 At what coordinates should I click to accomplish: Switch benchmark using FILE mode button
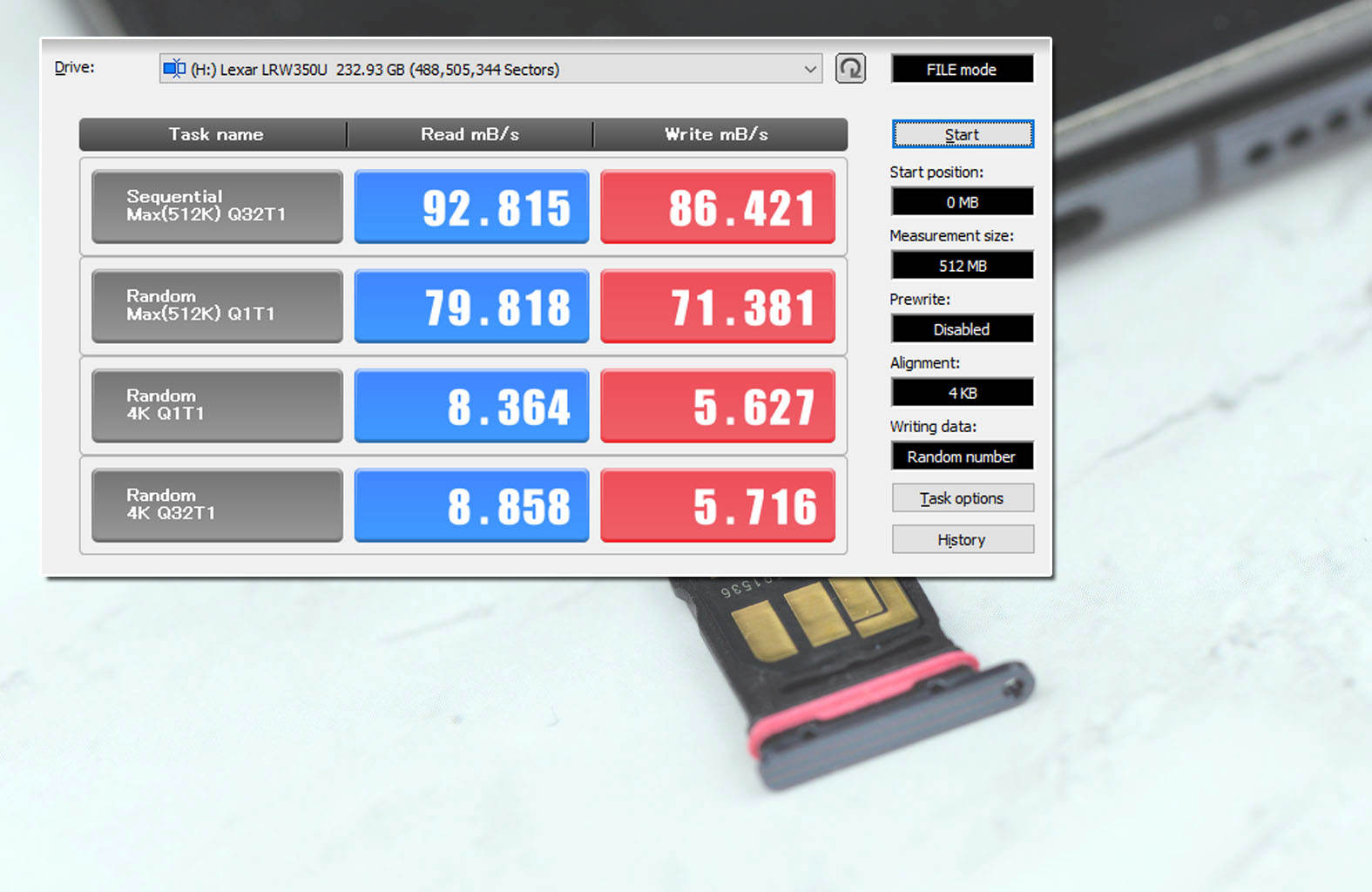(x=962, y=70)
